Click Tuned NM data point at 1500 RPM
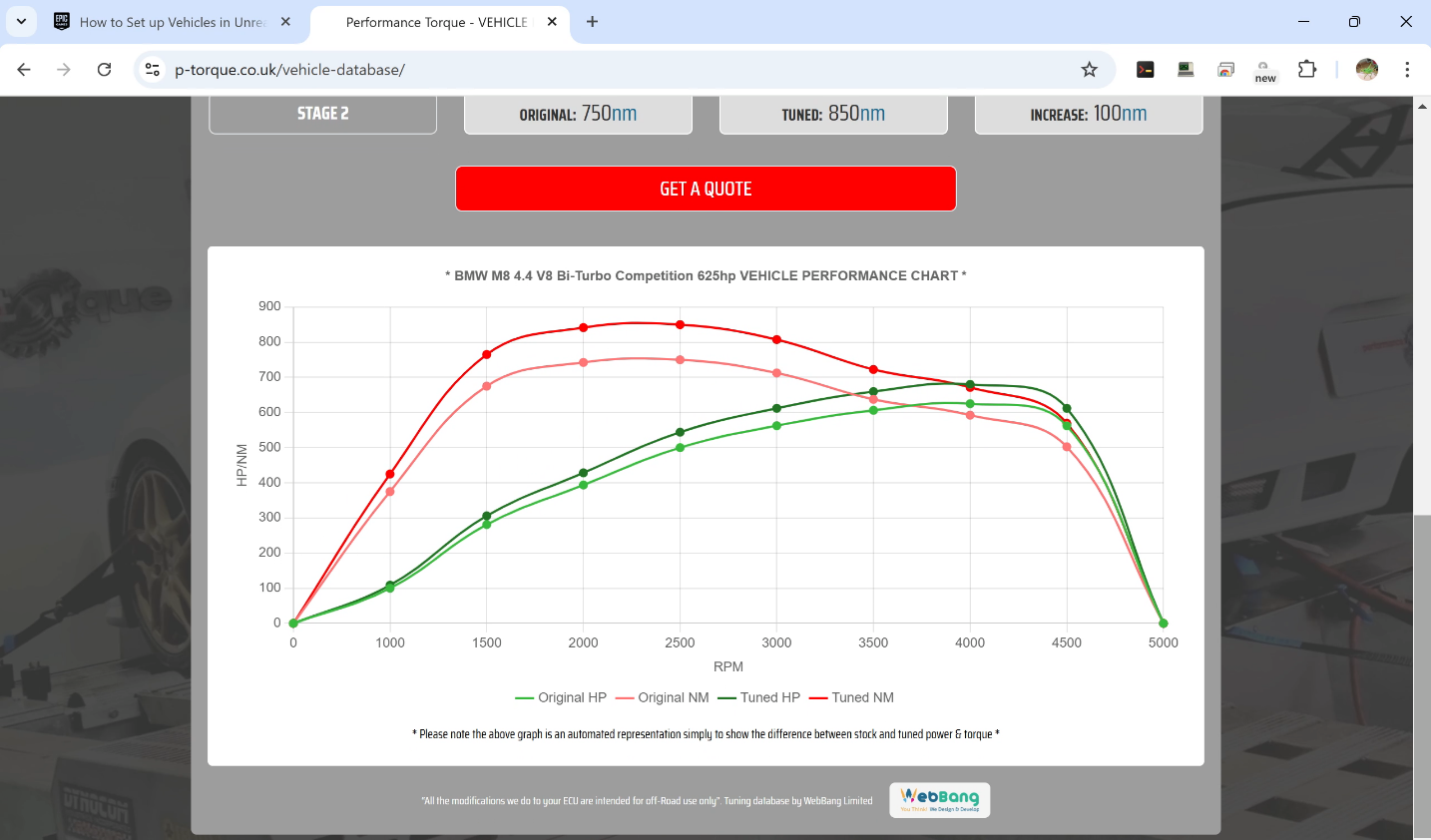Viewport: 1431px width, 840px height. coord(487,354)
